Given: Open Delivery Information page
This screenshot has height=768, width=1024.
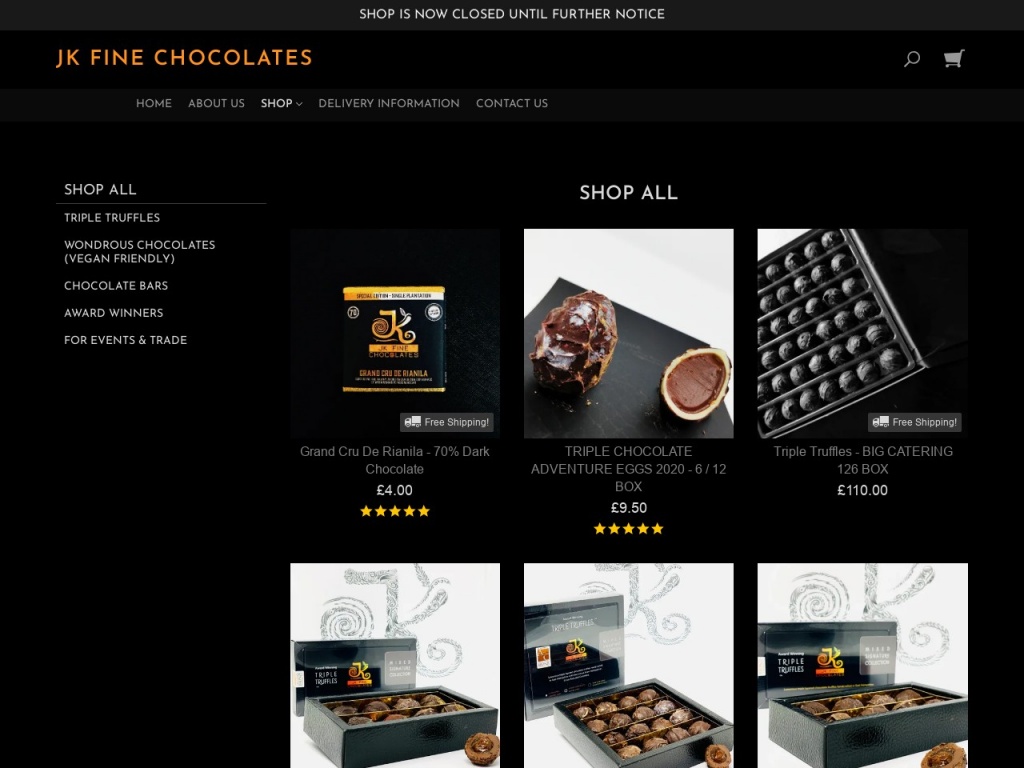Looking at the screenshot, I should pyautogui.click(x=389, y=103).
